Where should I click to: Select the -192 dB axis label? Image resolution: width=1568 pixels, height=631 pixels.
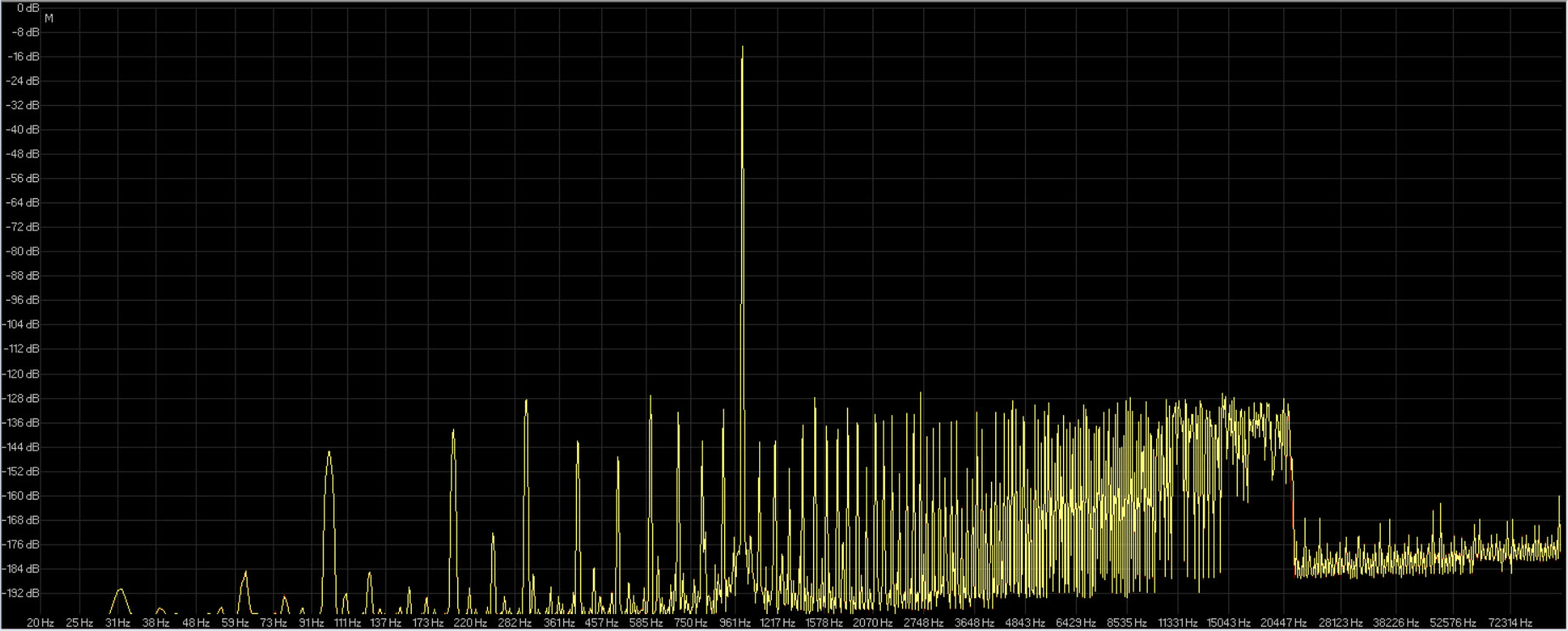click(22, 593)
